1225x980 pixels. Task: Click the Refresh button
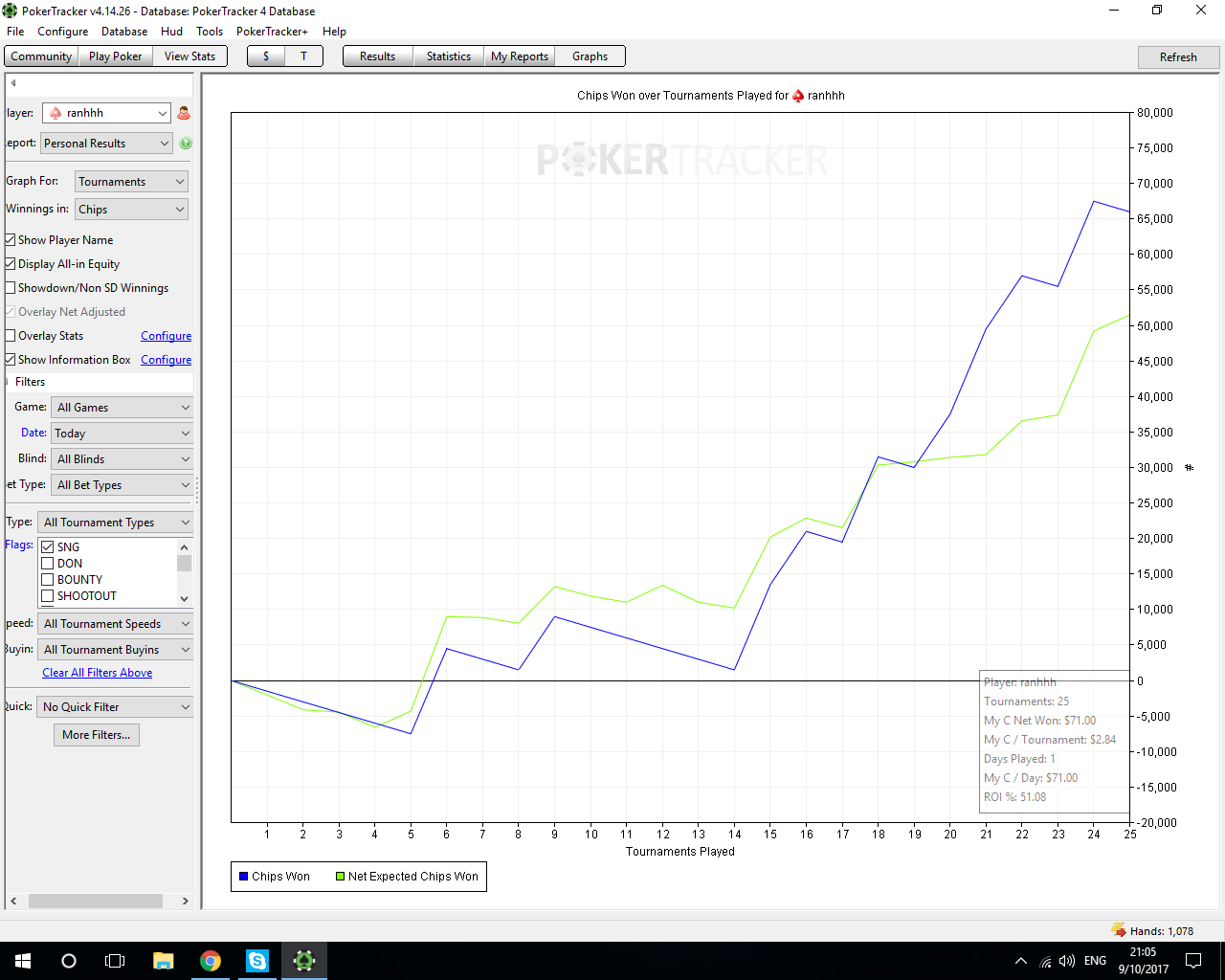1178,57
